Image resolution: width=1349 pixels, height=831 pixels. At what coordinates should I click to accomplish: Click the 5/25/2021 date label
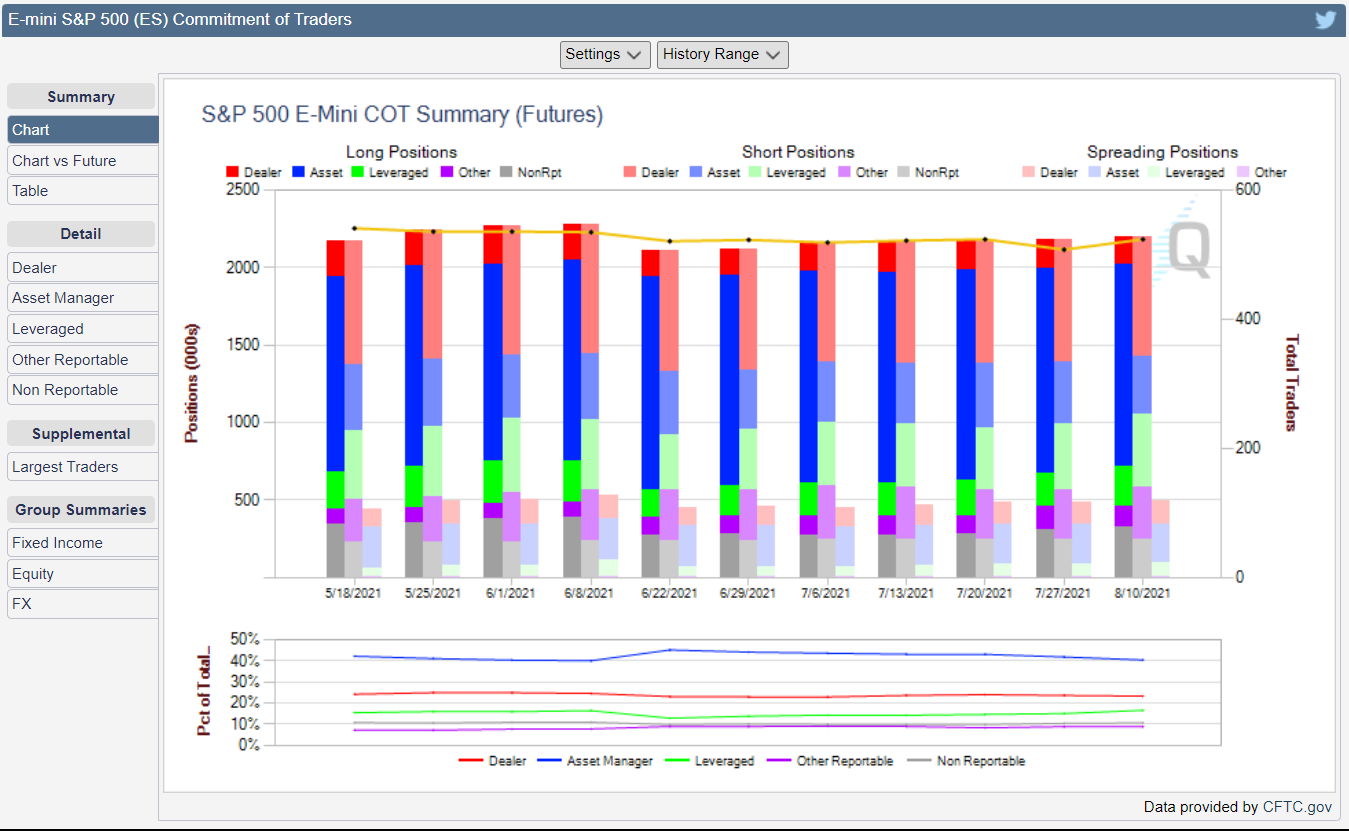coord(432,593)
